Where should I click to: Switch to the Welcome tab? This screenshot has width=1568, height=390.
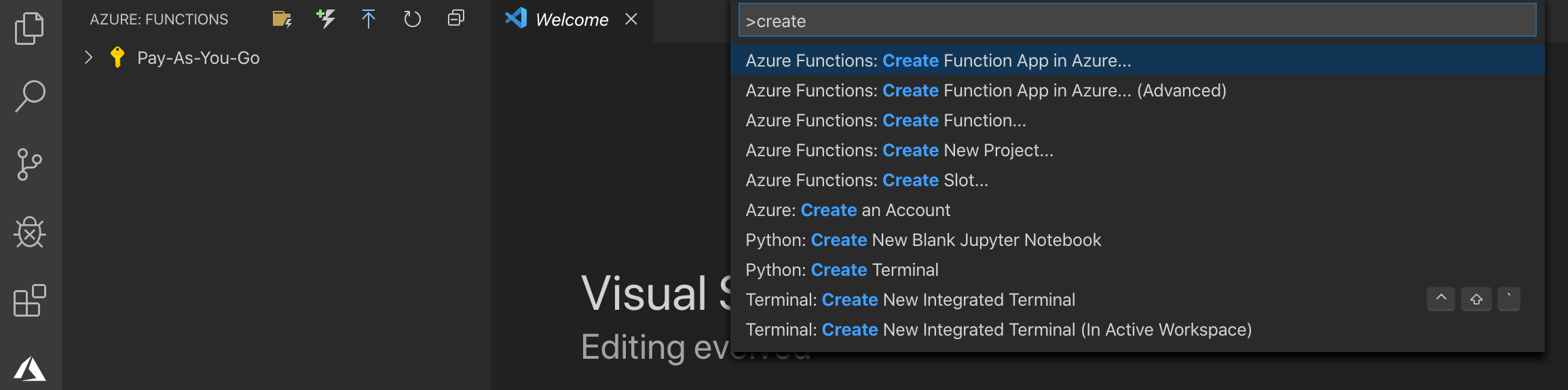click(572, 20)
